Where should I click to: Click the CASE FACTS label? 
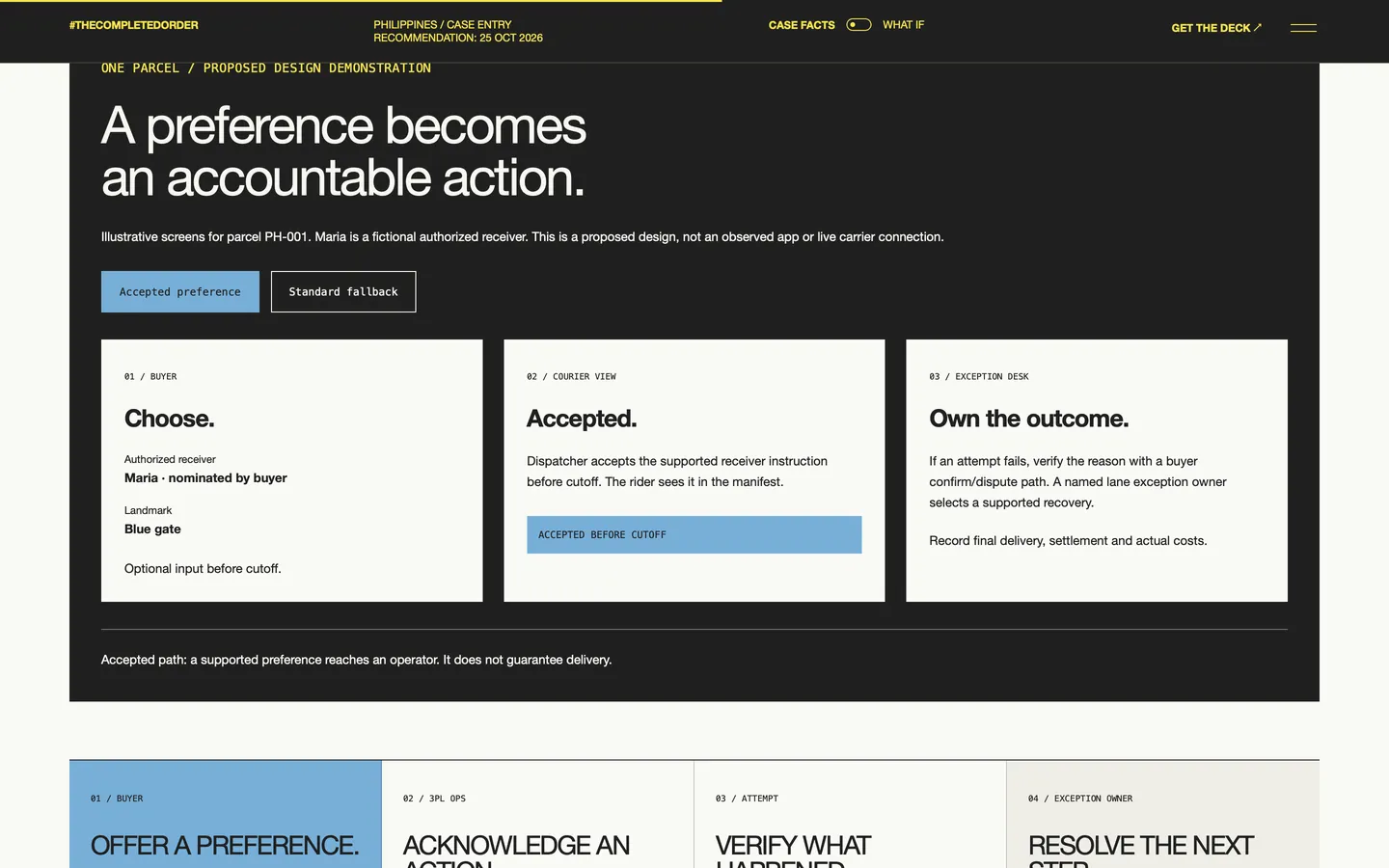tap(802, 25)
